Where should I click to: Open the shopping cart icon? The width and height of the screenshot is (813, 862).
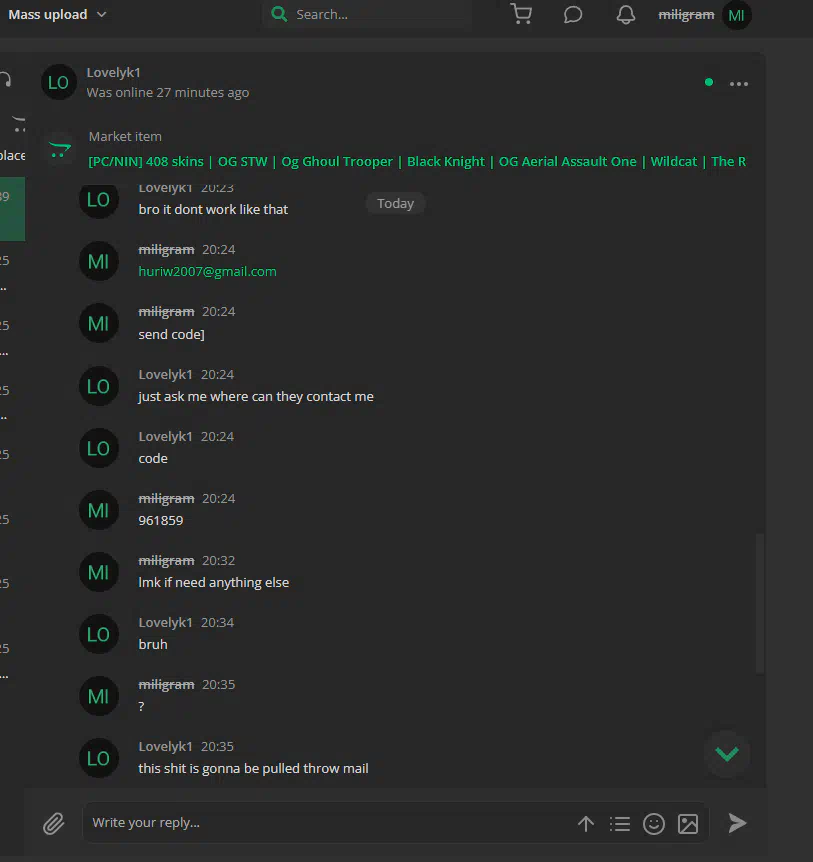click(x=521, y=14)
